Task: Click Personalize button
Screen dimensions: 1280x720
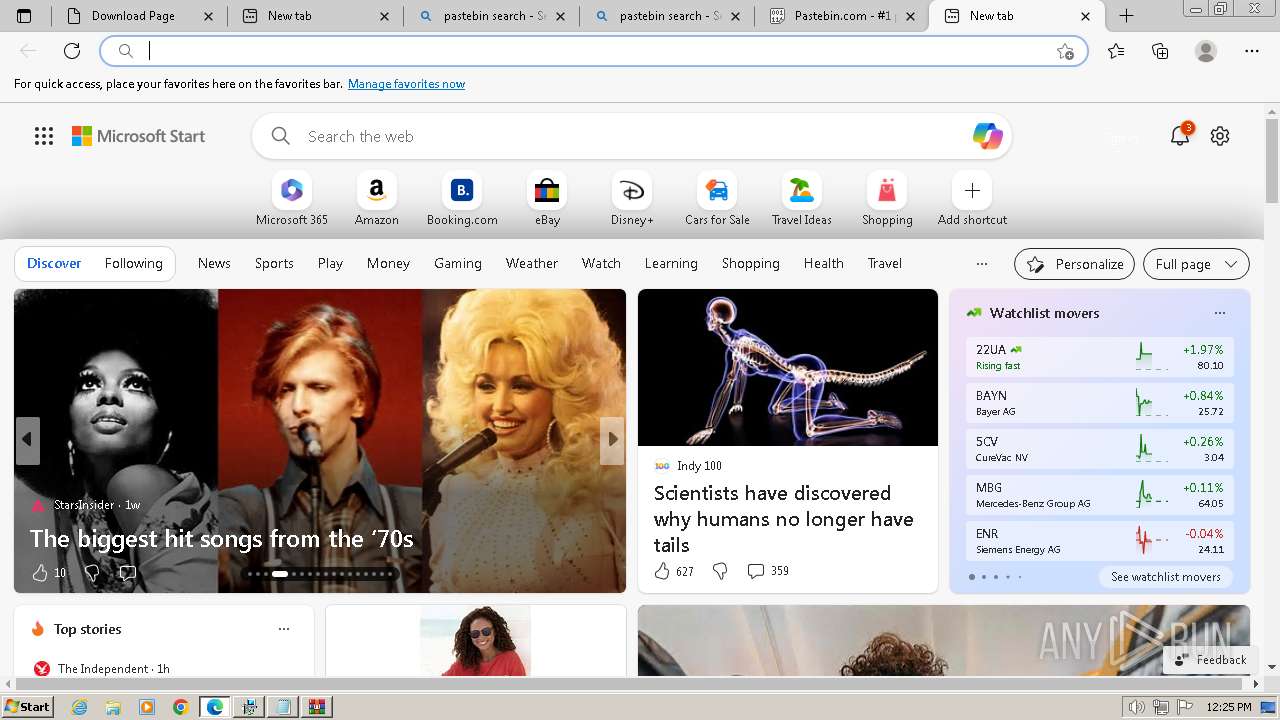Action: [1074, 264]
